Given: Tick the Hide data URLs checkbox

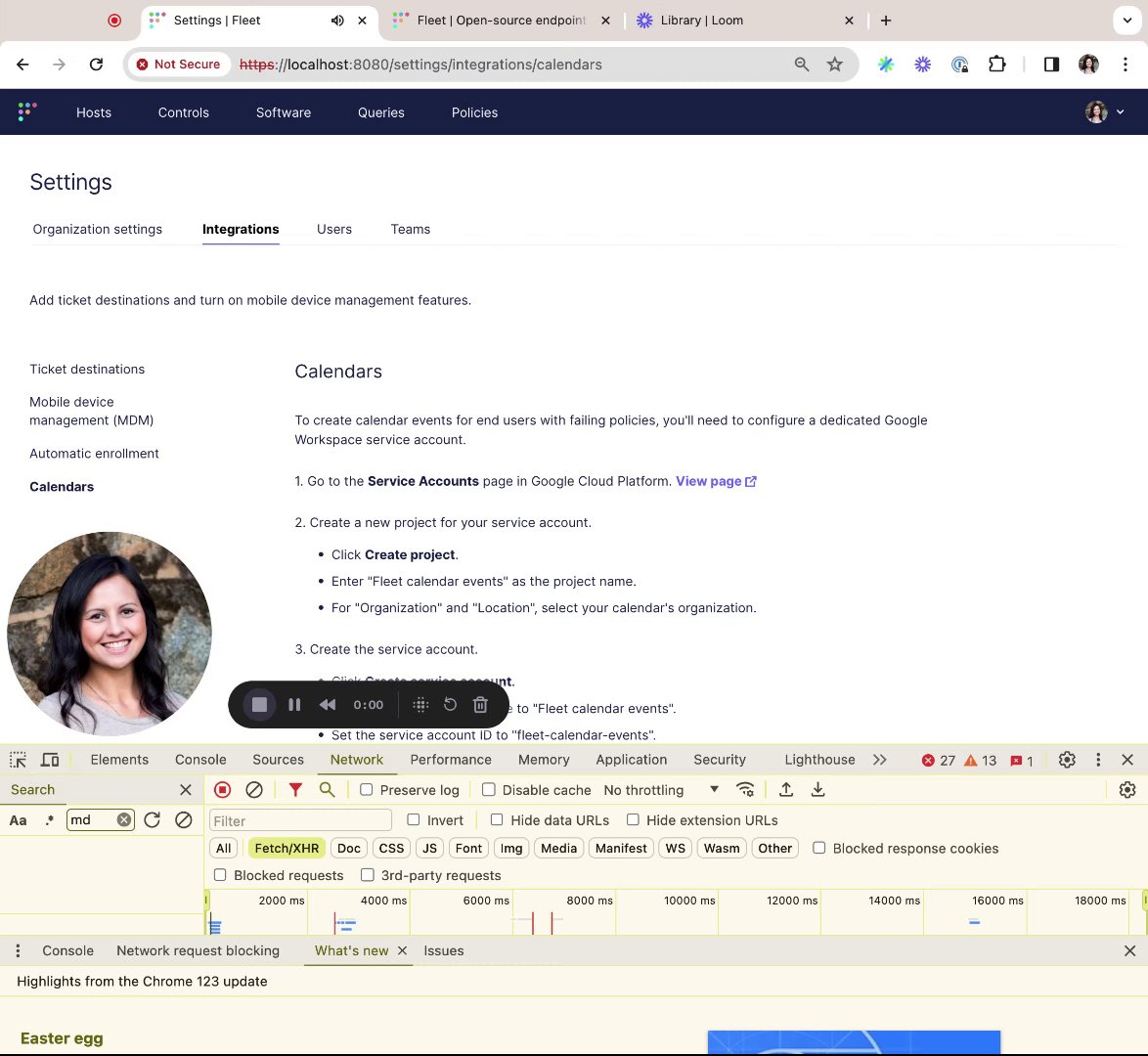Looking at the screenshot, I should [x=497, y=820].
